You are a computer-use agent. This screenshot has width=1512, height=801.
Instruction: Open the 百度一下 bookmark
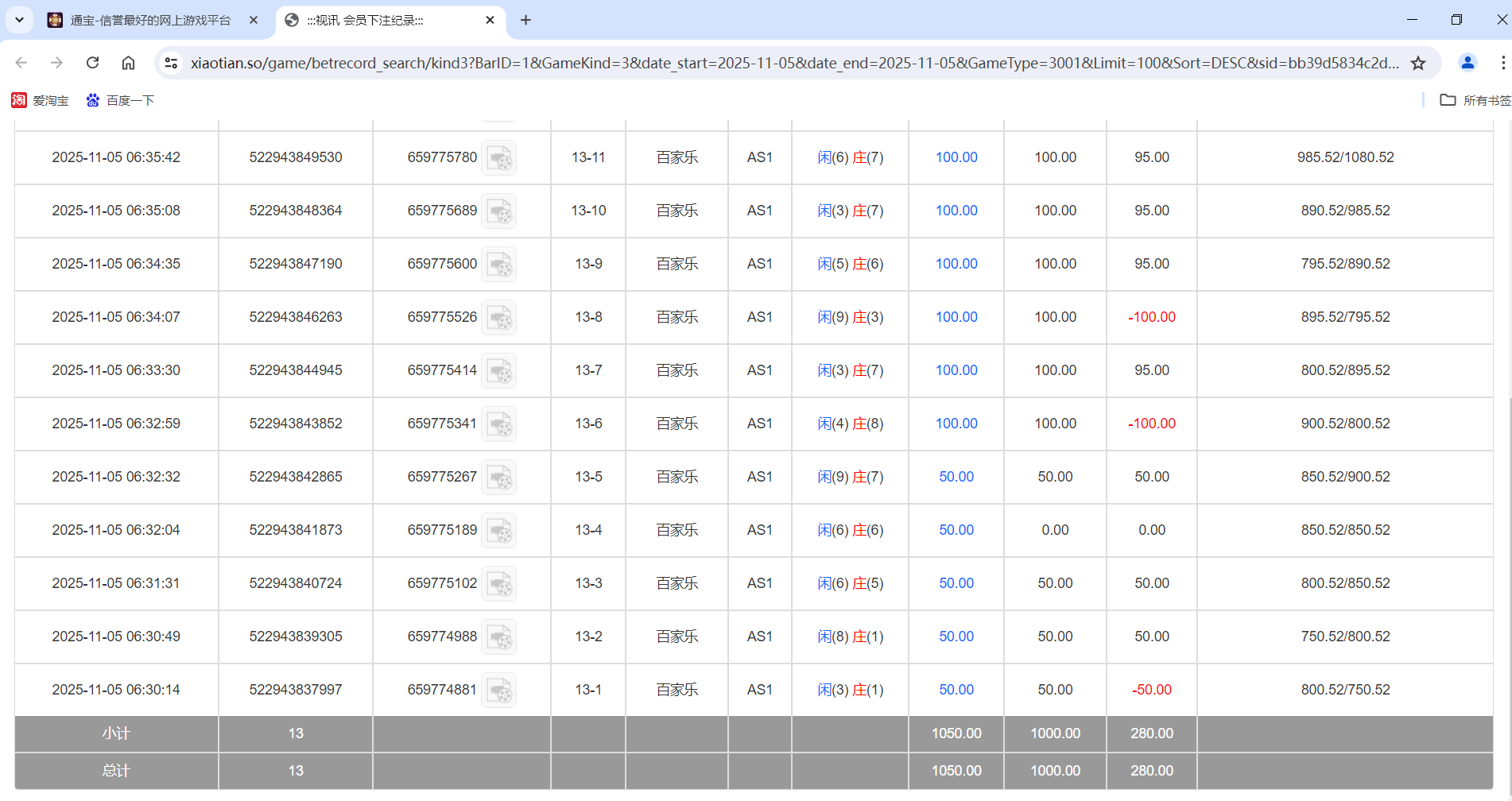(x=121, y=100)
